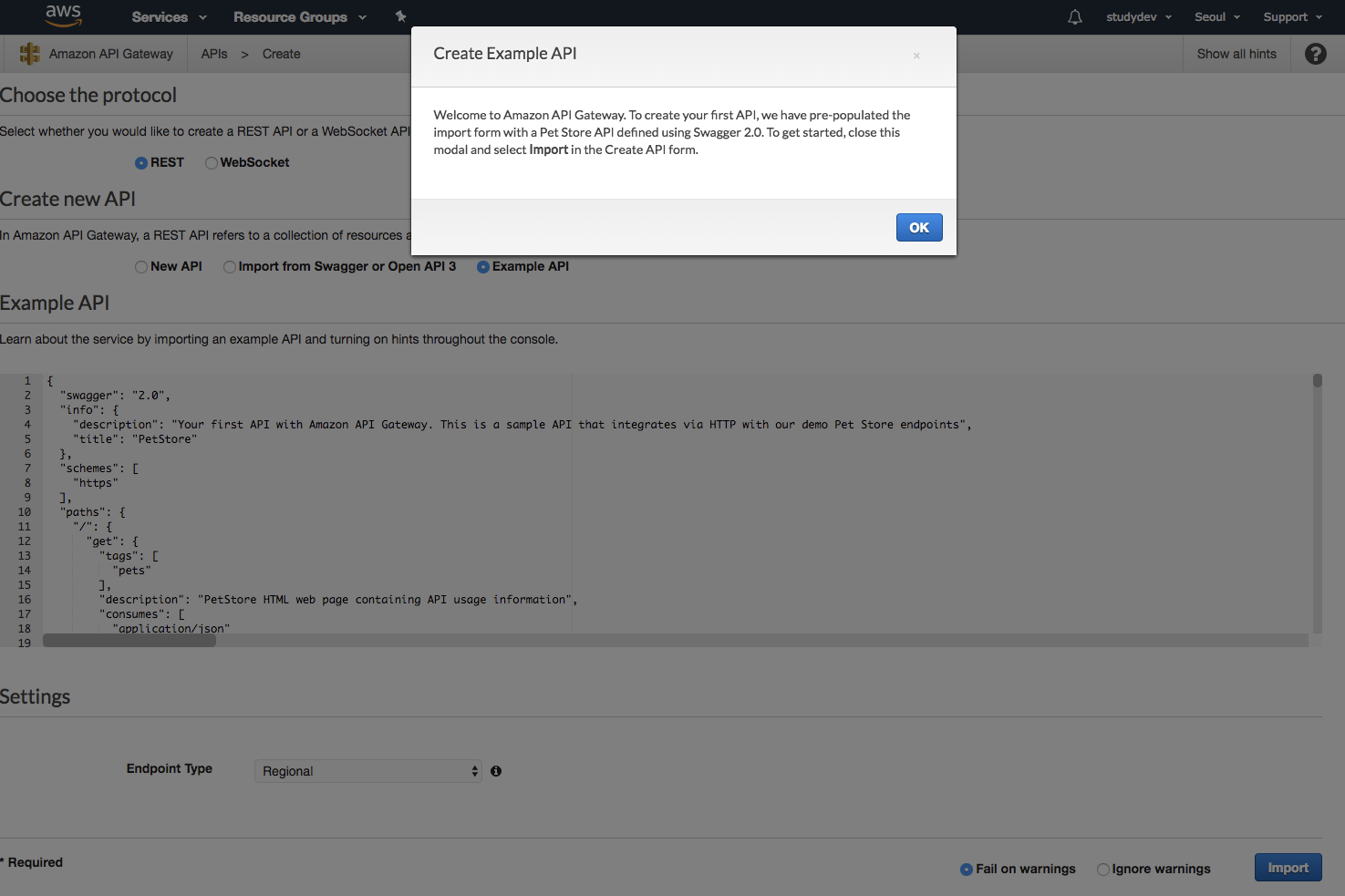1345x896 pixels.
Task: Select the Example API radio button
Action: point(483,267)
